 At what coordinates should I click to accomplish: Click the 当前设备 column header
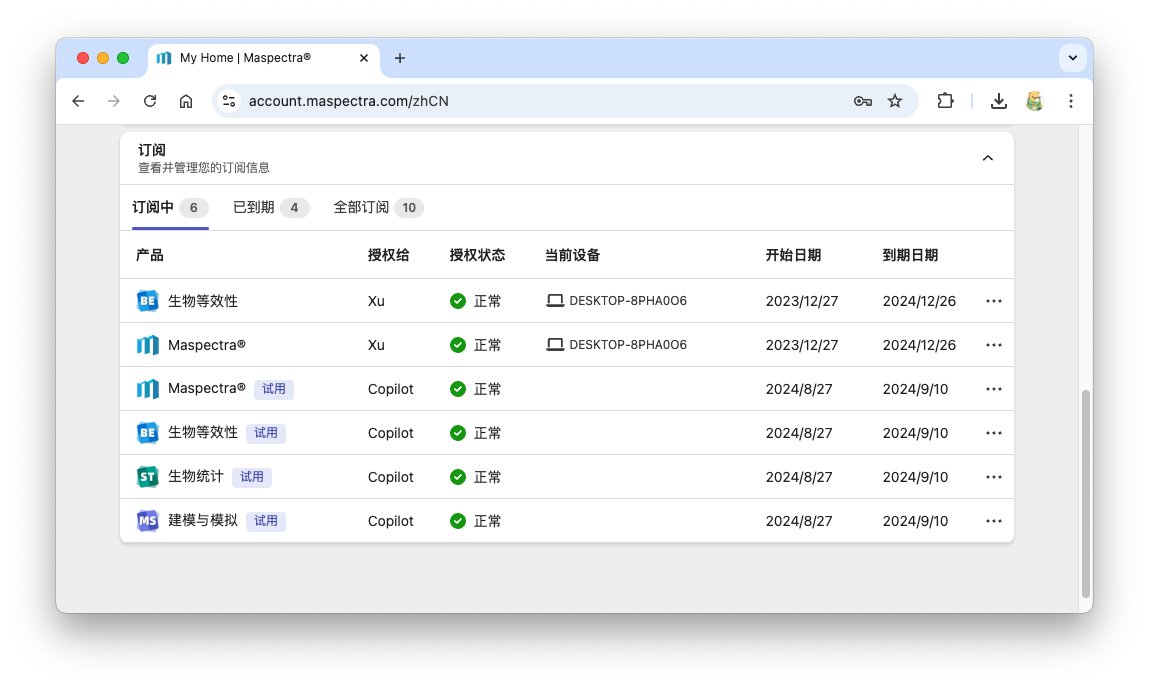click(x=572, y=255)
